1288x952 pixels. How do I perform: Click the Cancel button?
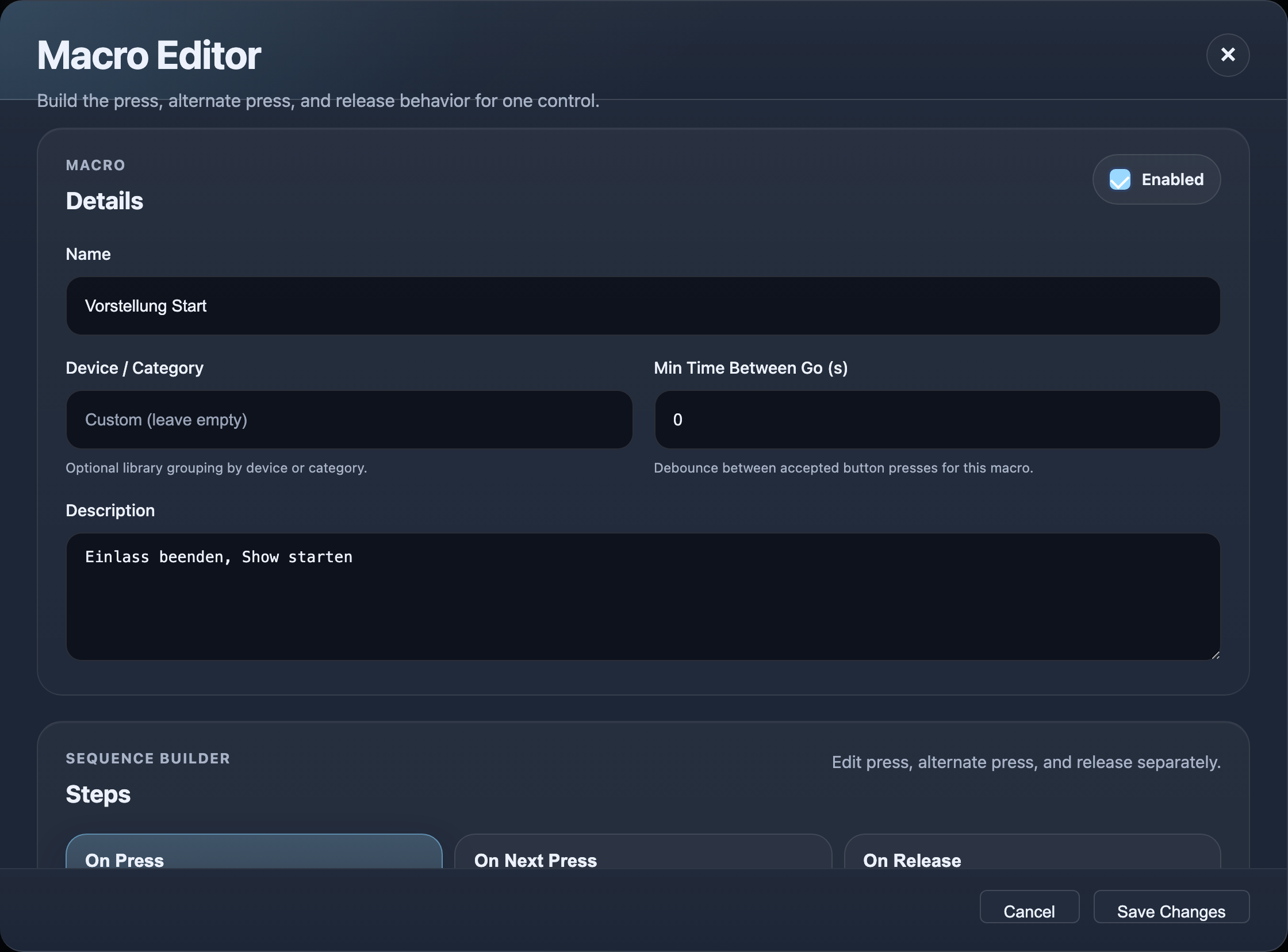click(1029, 907)
